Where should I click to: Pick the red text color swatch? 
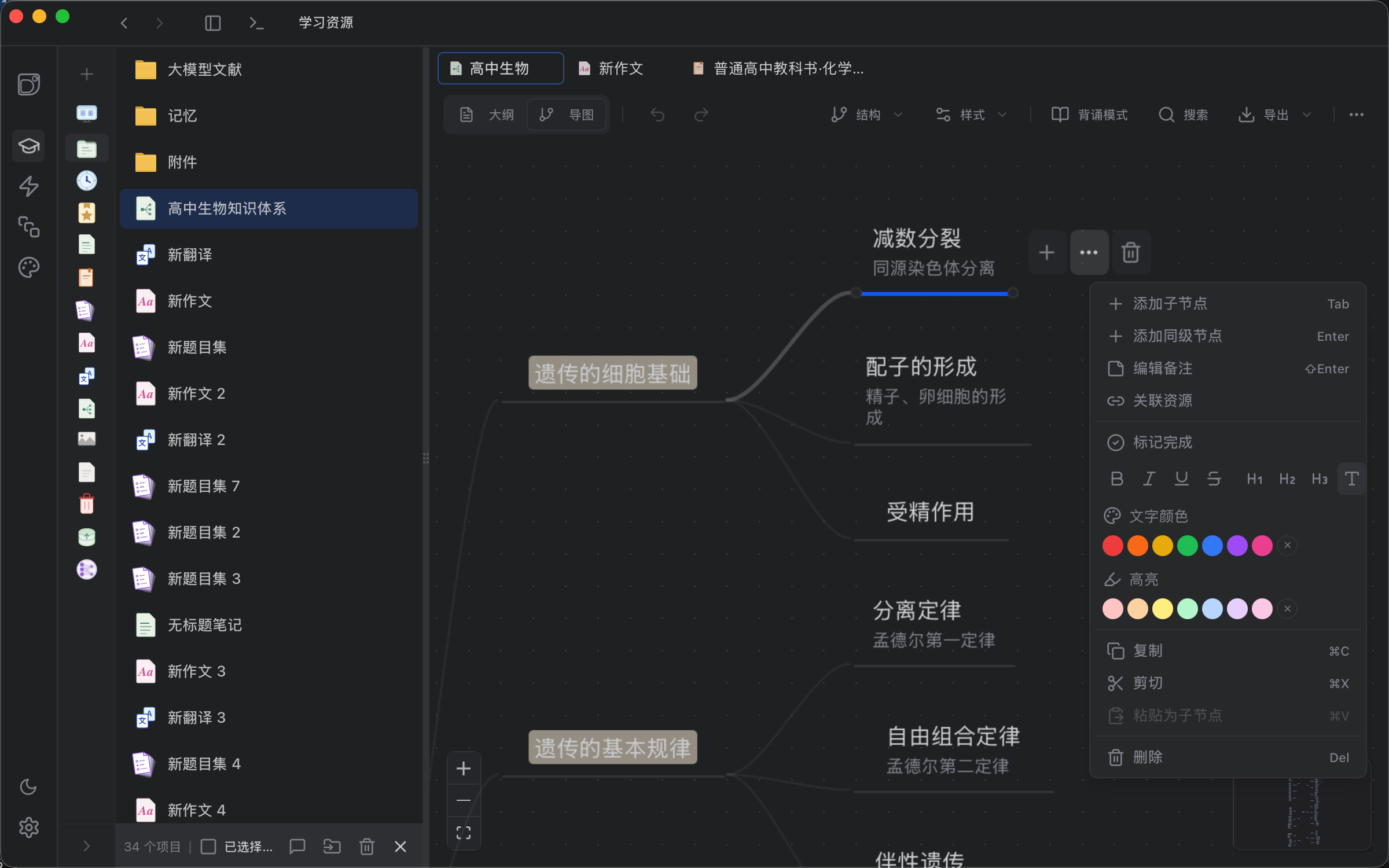[x=1112, y=545]
